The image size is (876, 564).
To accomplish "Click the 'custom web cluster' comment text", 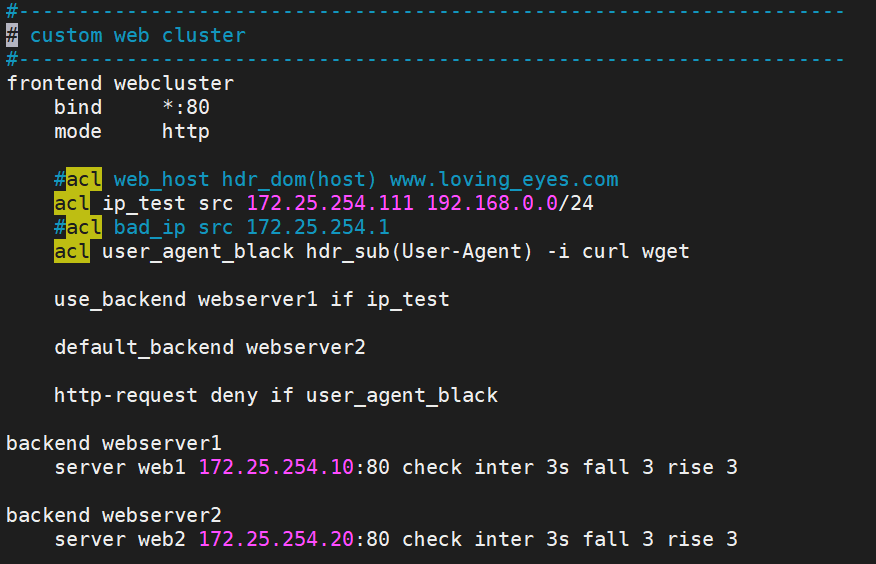I will click(137, 36).
